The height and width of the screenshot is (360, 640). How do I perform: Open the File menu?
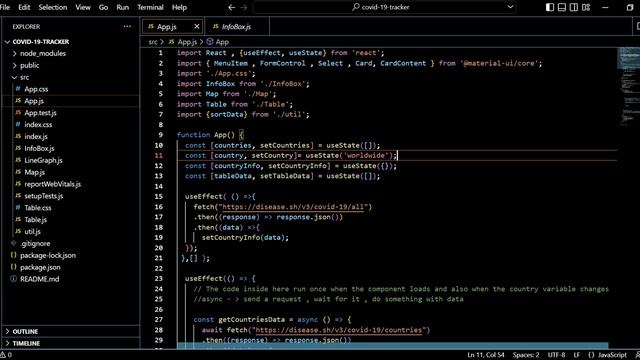pyautogui.click(x=4, y=7)
